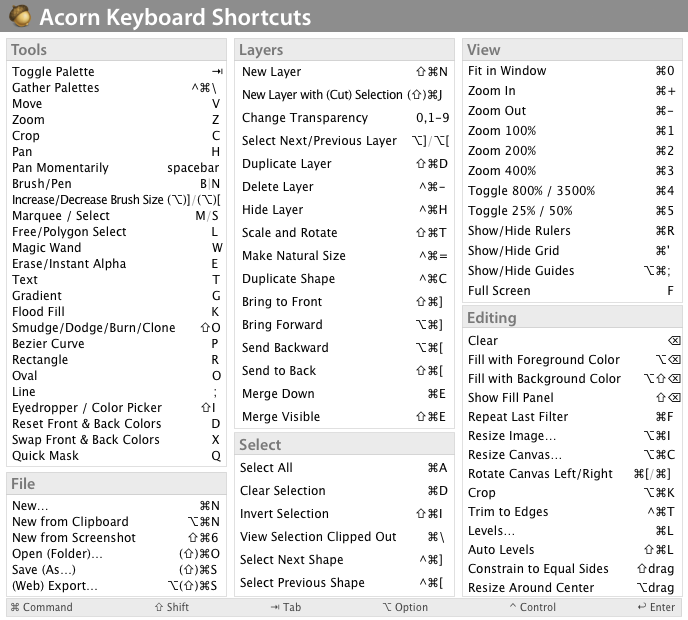
Task: Click the 'Select All' row
Action: point(344,468)
